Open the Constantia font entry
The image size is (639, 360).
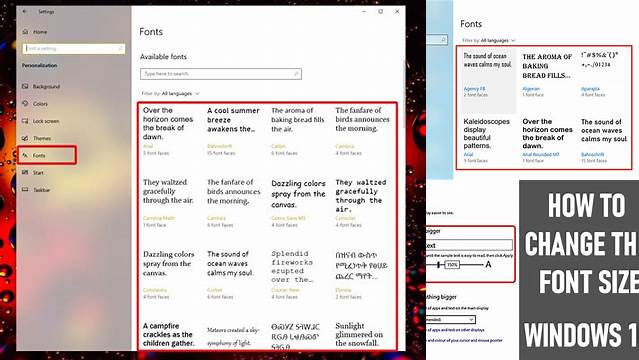(168, 275)
